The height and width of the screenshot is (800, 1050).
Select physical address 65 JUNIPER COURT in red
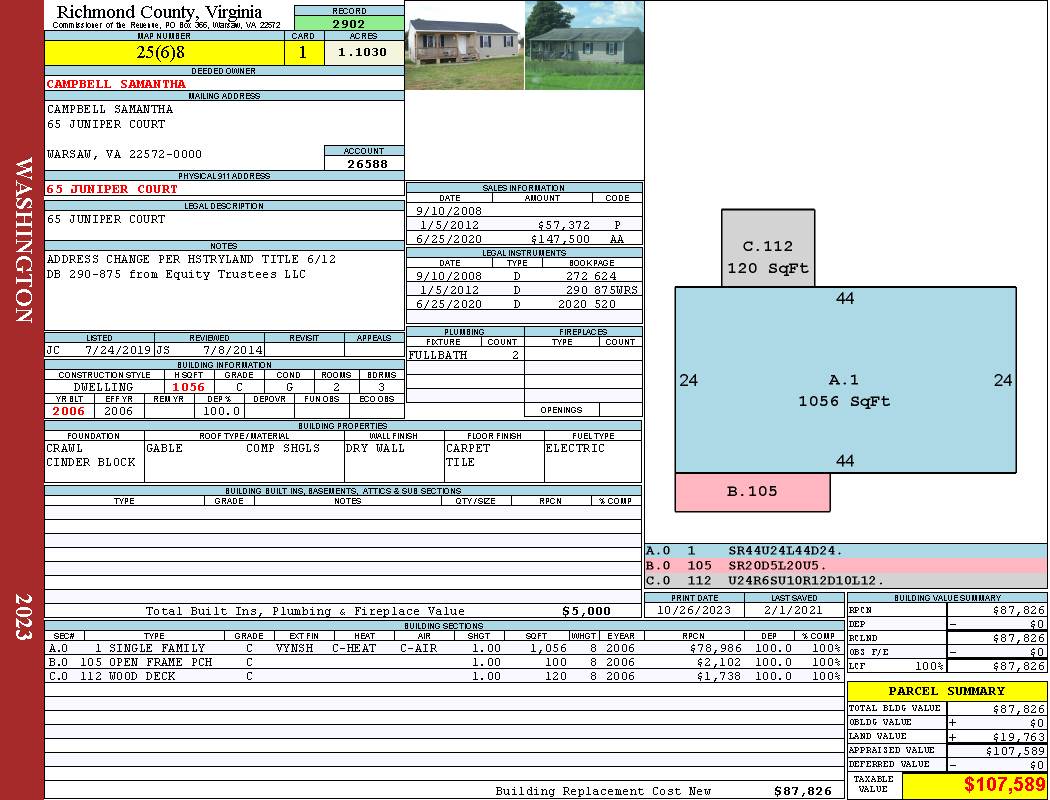112,189
